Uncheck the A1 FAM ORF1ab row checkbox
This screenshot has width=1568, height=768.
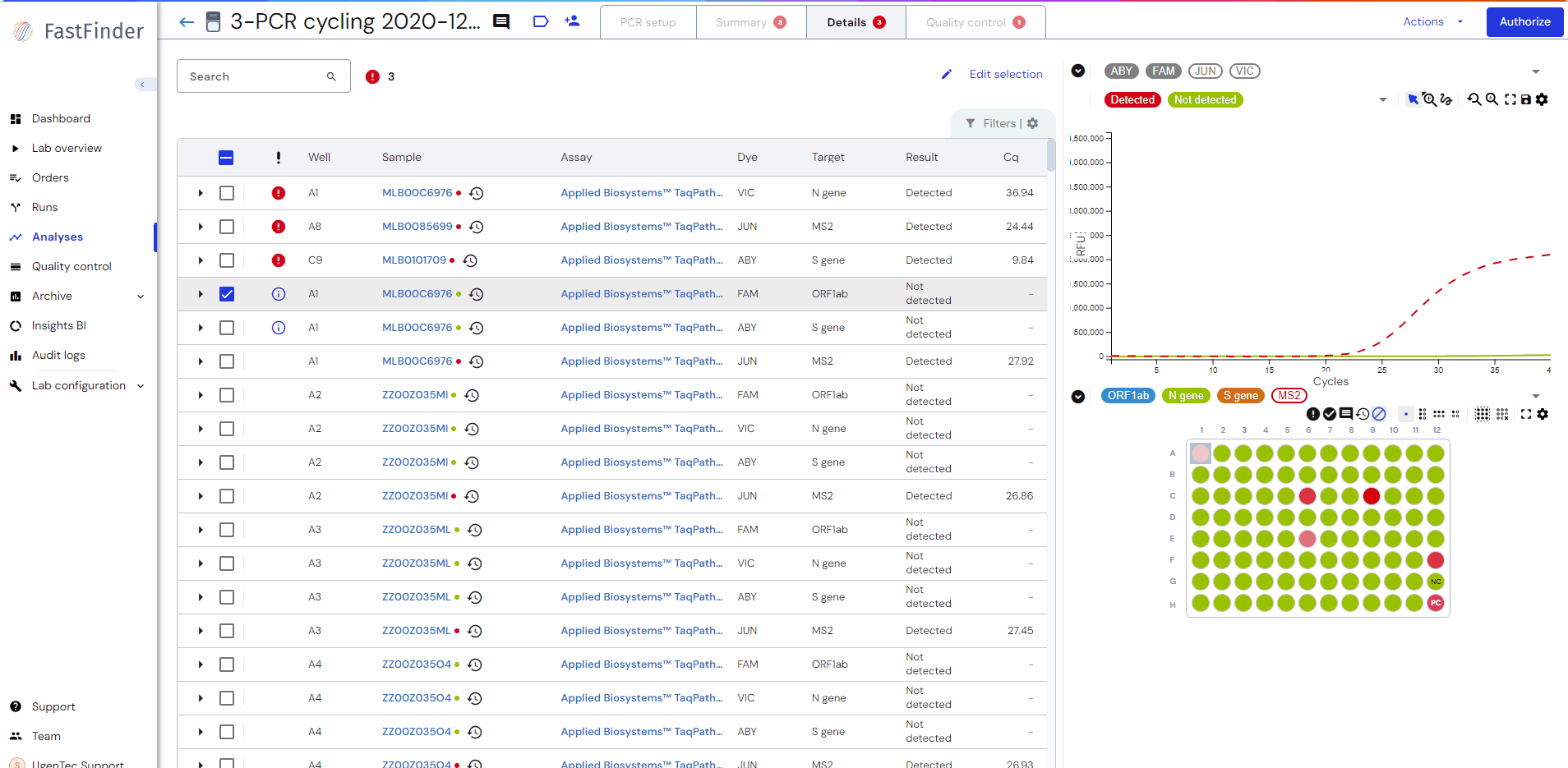(227, 294)
